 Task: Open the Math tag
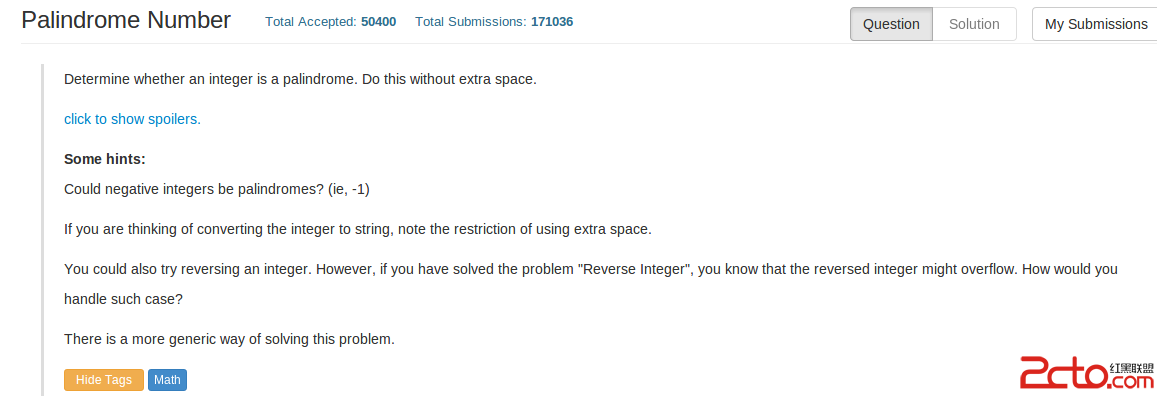pos(167,380)
